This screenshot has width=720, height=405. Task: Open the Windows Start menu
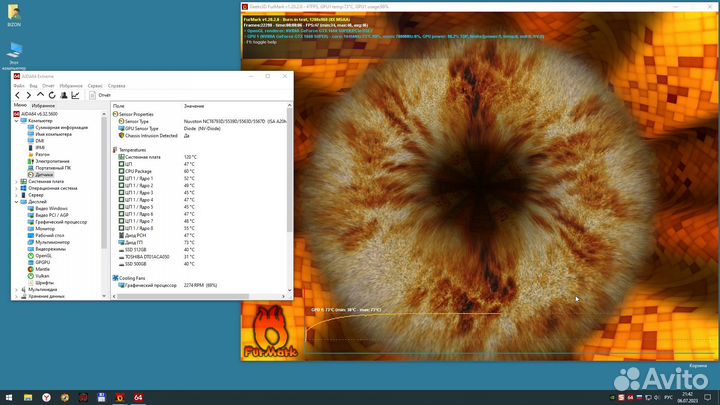point(9,398)
